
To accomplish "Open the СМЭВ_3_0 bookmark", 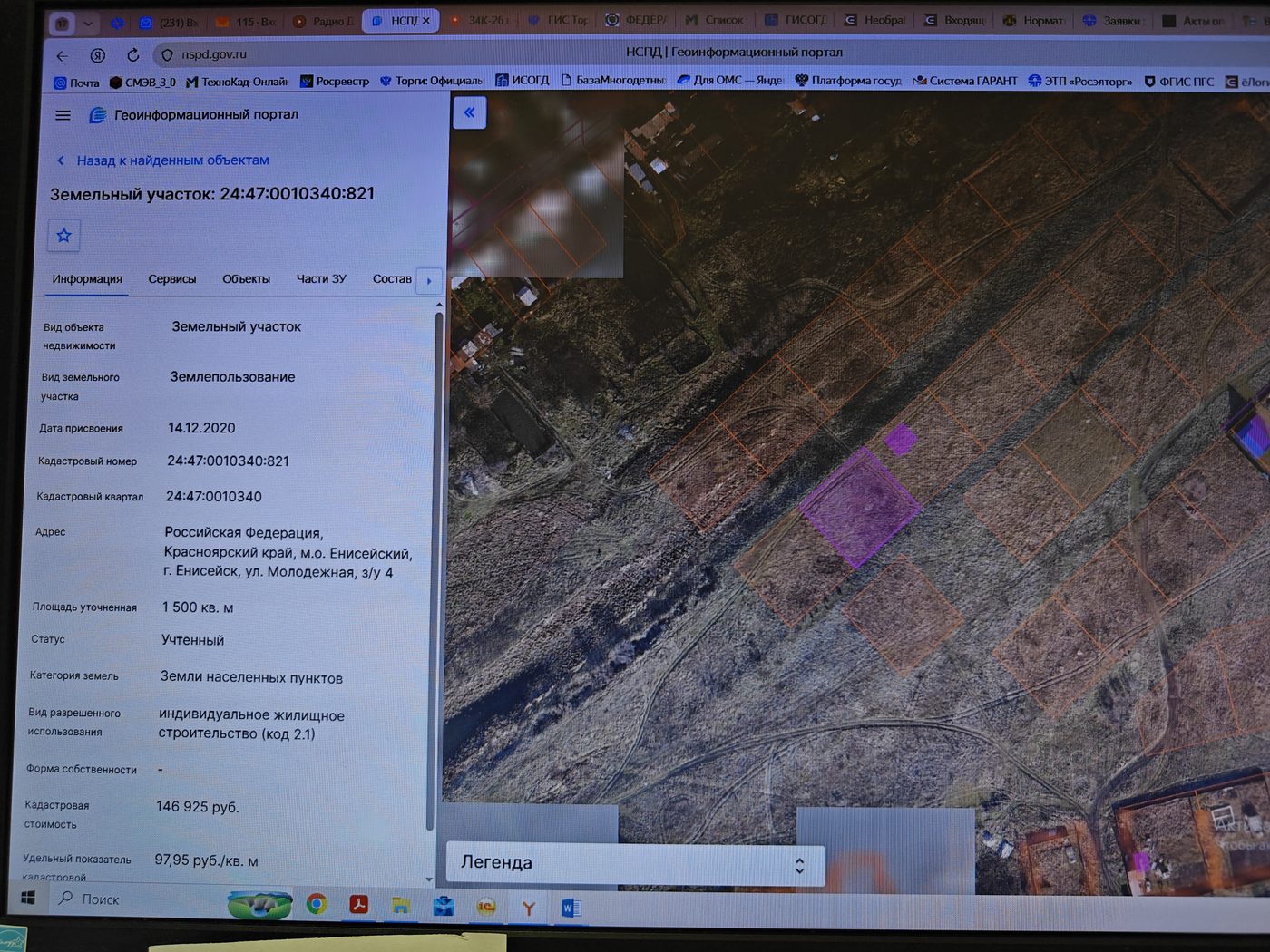I will pyautogui.click(x=142, y=83).
